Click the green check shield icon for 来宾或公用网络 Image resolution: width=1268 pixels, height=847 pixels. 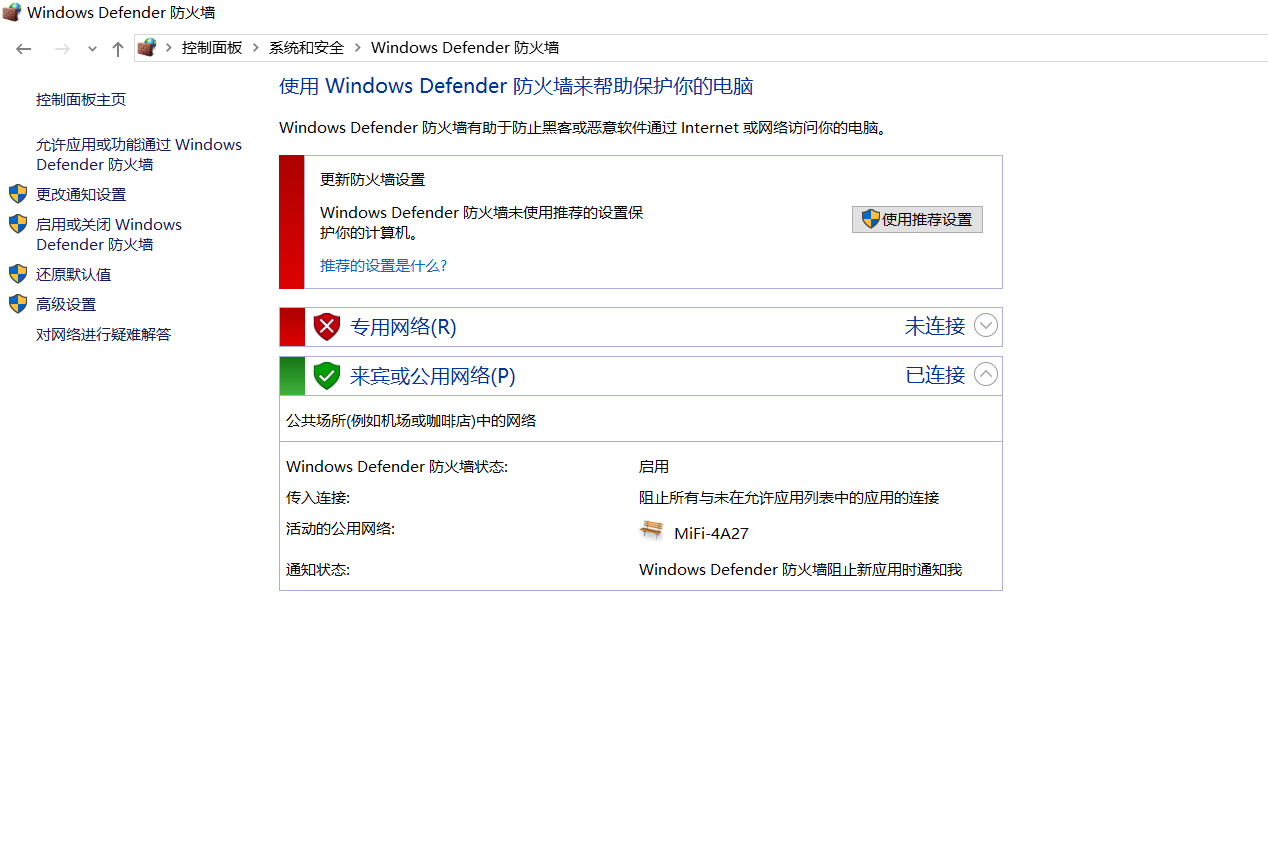click(327, 376)
